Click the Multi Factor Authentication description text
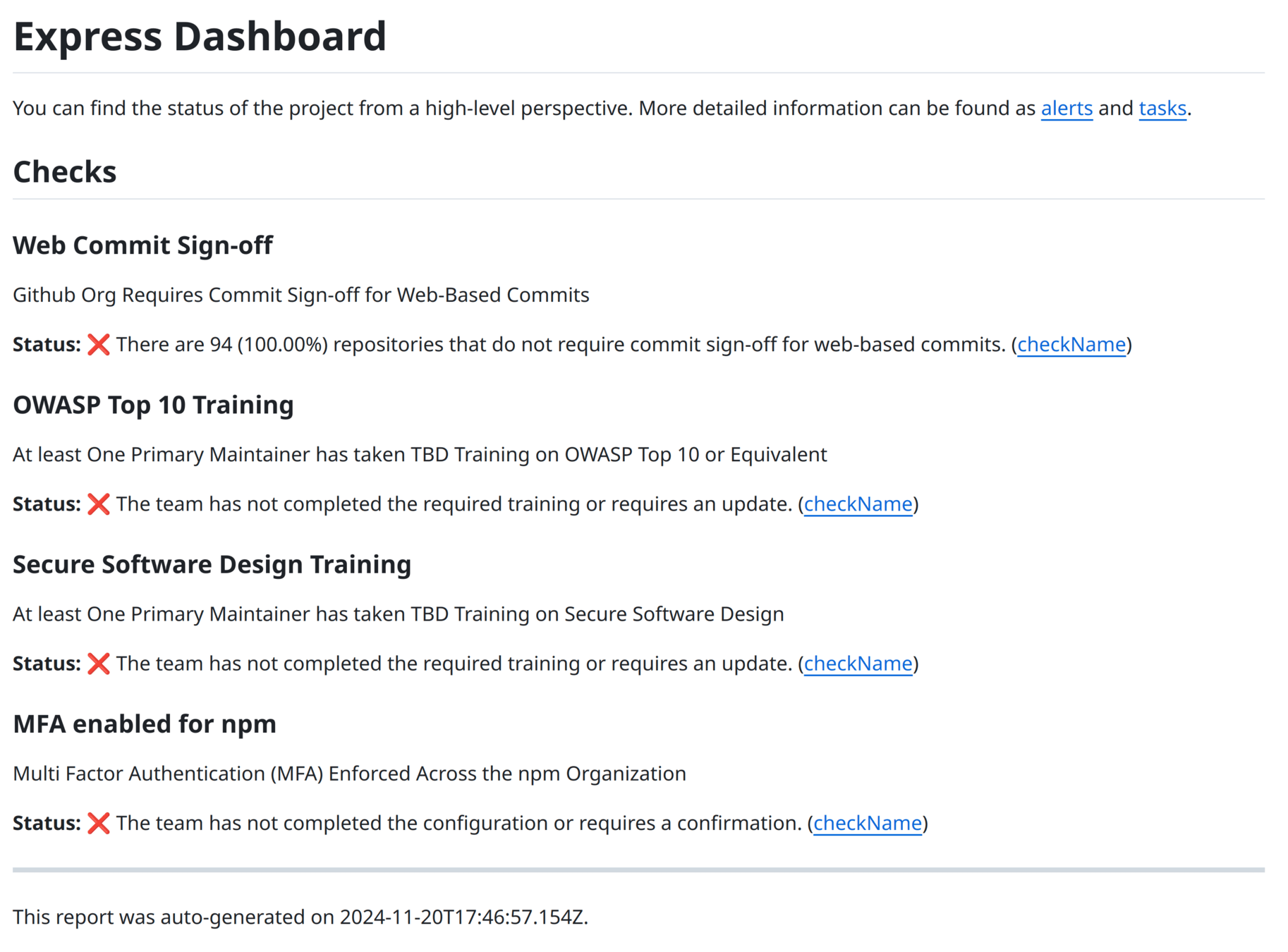This screenshot has height=952, width=1288. [349, 774]
